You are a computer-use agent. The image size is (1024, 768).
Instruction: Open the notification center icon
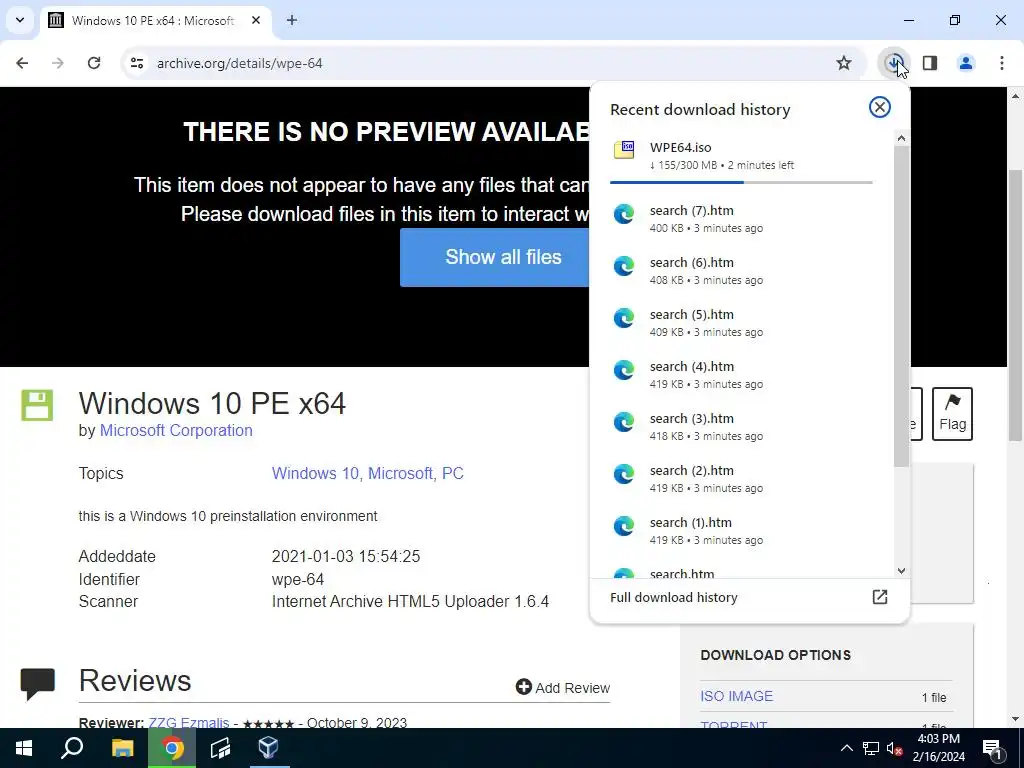992,748
